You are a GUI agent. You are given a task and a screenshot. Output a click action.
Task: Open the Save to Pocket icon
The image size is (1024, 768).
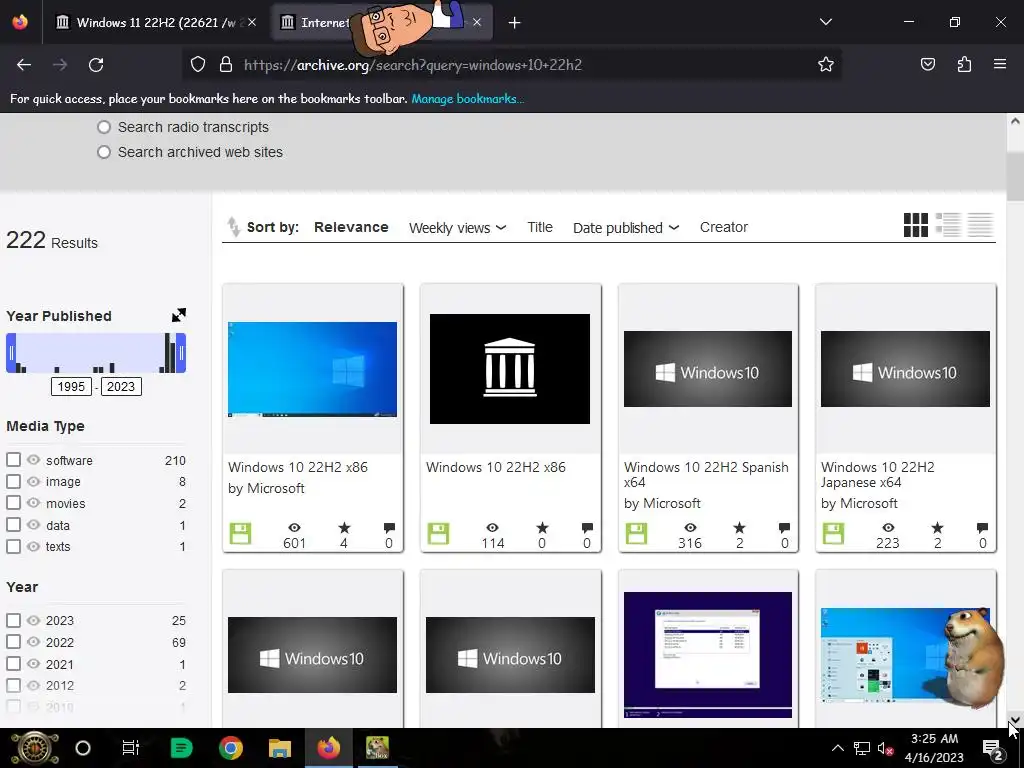pyautogui.click(x=927, y=65)
